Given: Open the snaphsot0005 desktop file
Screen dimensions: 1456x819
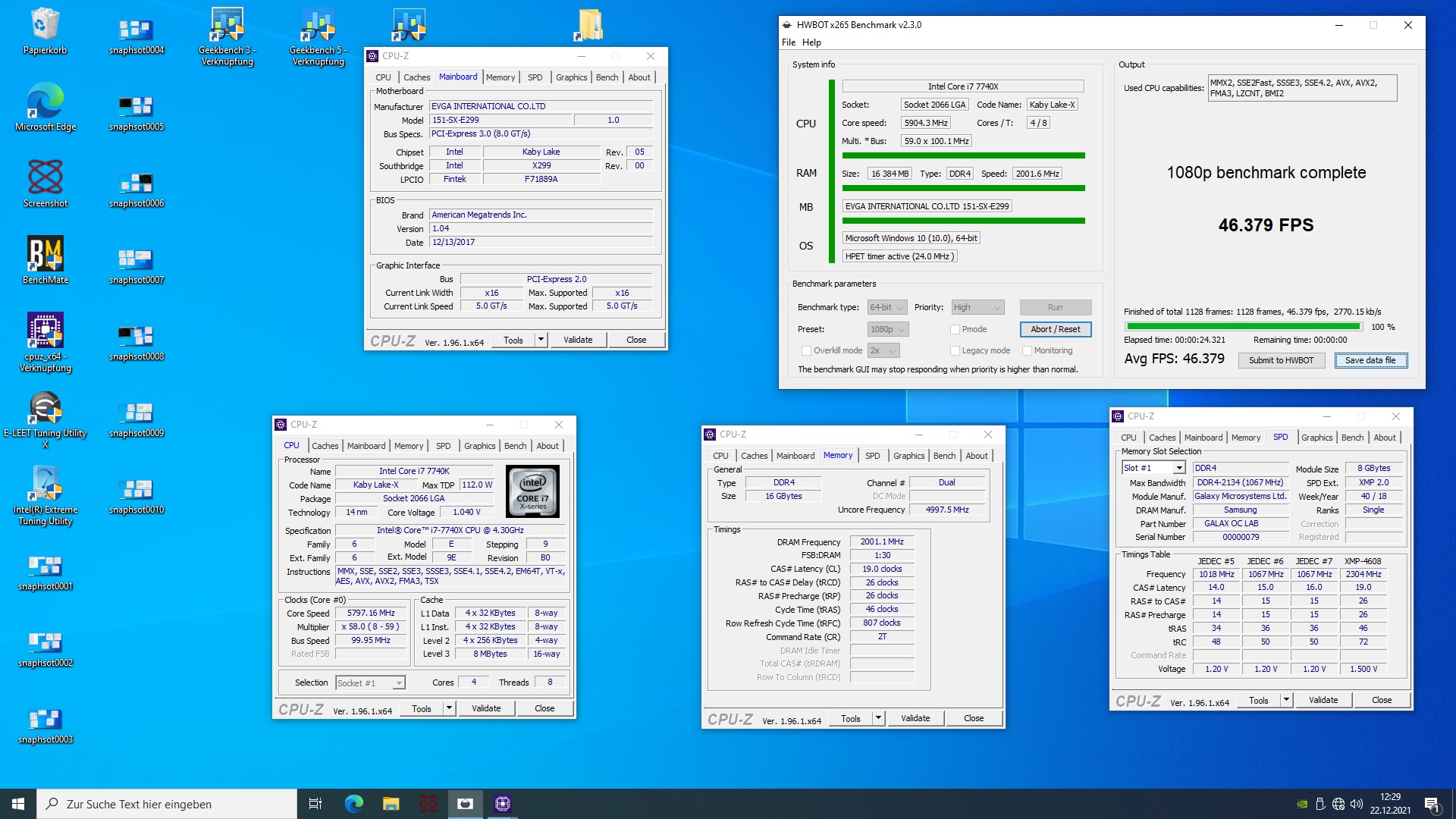Looking at the screenshot, I should (136, 113).
